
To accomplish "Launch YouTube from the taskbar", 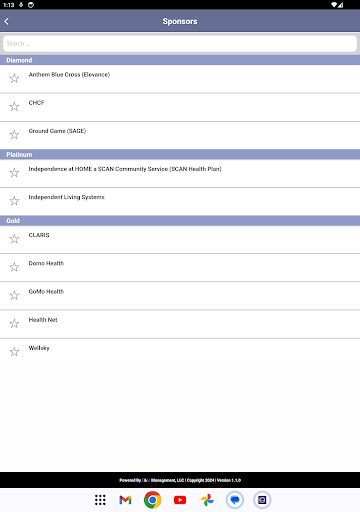I will [180, 500].
